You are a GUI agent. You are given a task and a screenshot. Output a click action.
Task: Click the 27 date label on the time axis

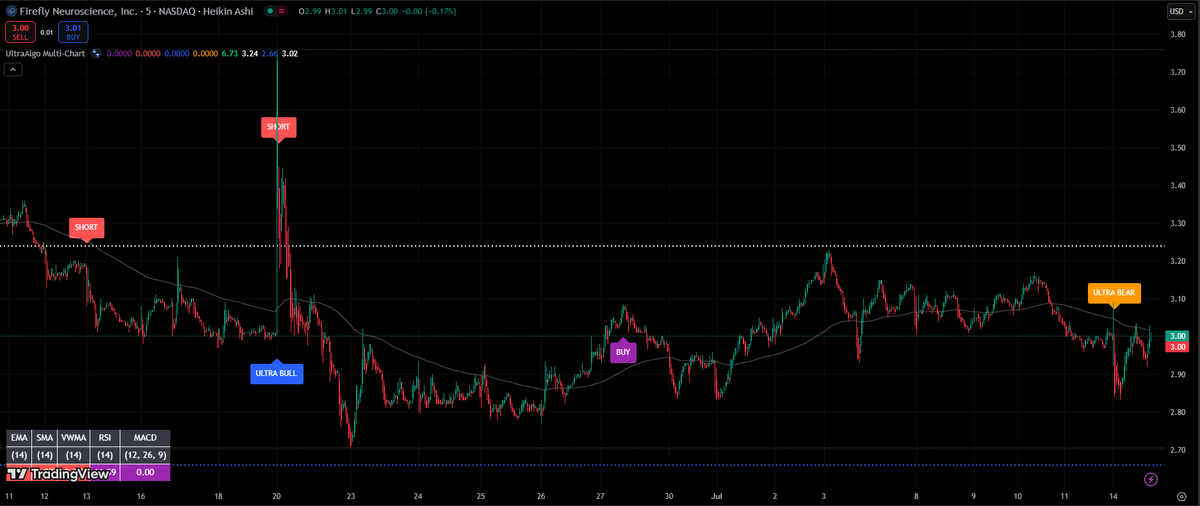[x=600, y=496]
